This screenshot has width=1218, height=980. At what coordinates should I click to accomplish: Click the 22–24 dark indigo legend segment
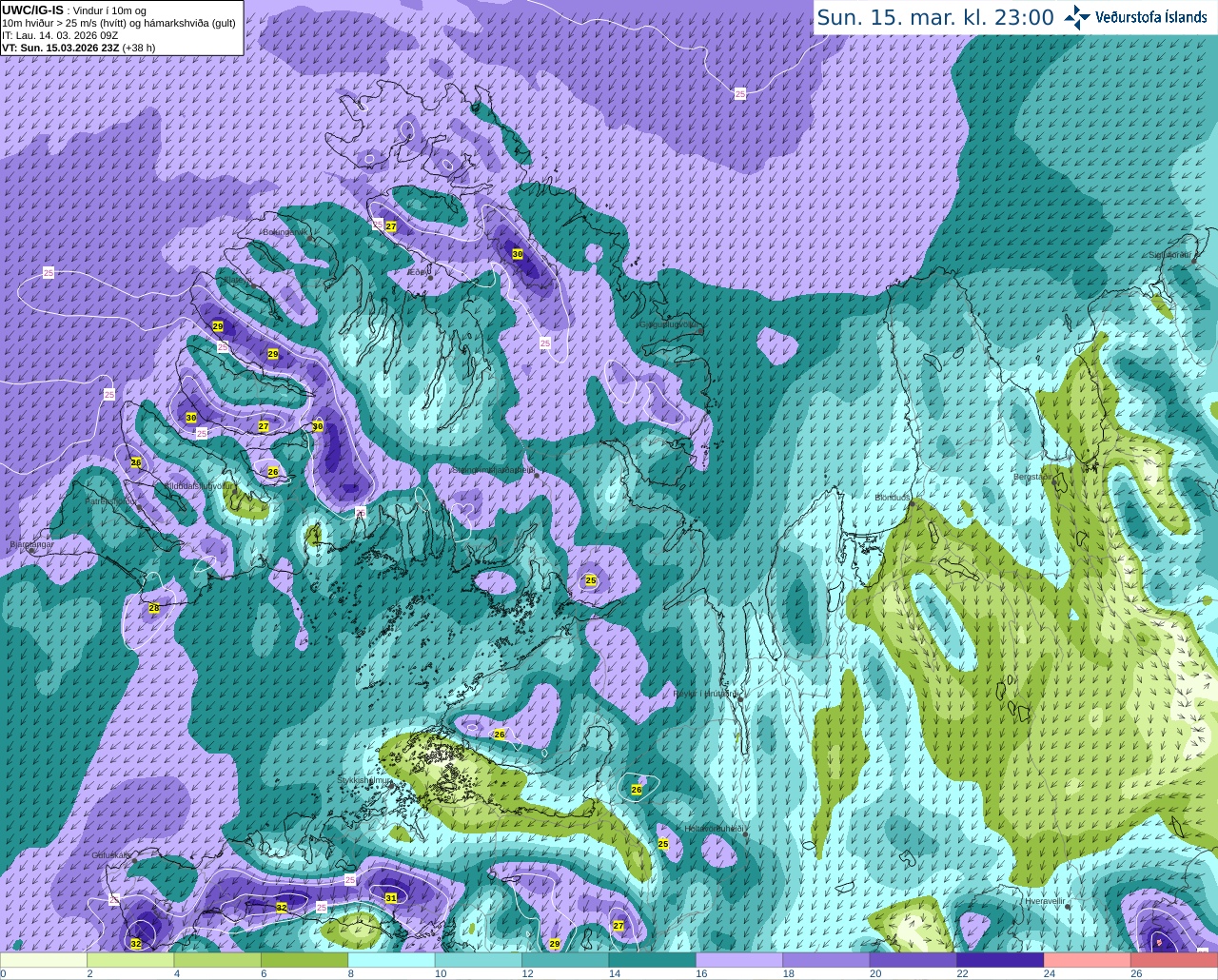(x=1001, y=960)
